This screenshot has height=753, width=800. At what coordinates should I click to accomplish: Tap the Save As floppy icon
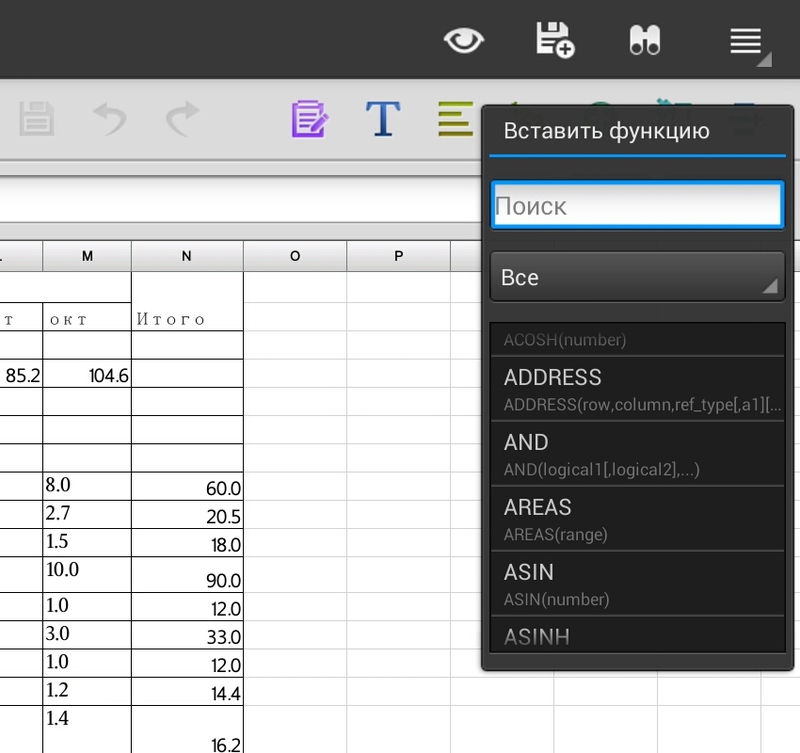click(x=555, y=40)
